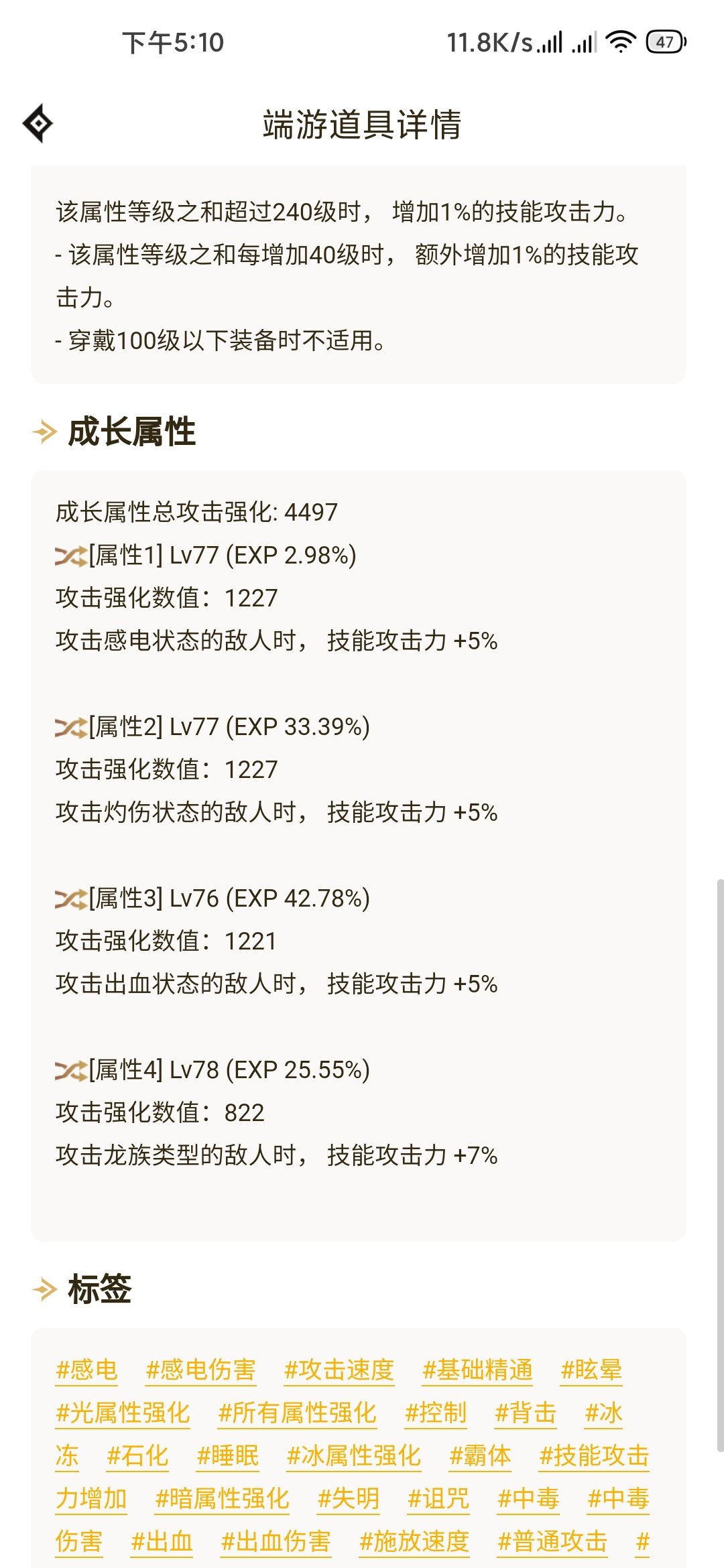Select the #光属性强化 tag link
This screenshot has height=1568, width=724.
pos(123,1413)
